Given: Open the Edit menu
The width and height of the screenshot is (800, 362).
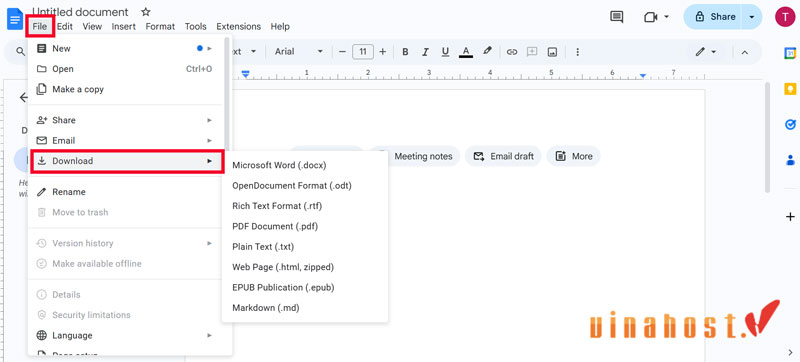Looking at the screenshot, I should (x=65, y=27).
